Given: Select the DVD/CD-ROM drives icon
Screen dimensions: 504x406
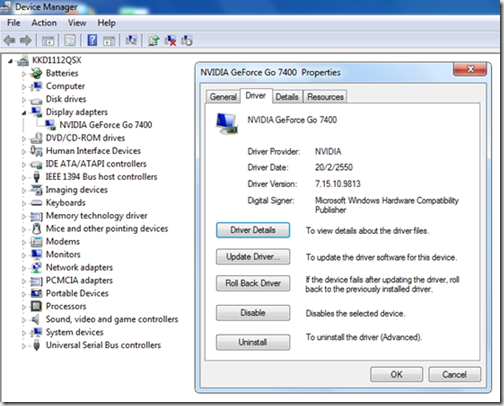Looking at the screenshot, I should (x=36, y=138).
